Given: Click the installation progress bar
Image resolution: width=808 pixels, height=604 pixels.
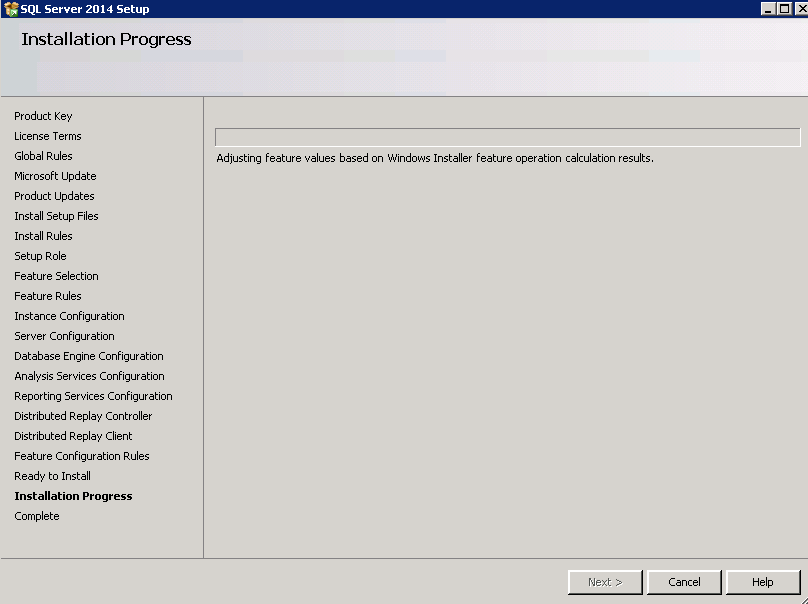Looking at the screenshot, I should [508, 137].
